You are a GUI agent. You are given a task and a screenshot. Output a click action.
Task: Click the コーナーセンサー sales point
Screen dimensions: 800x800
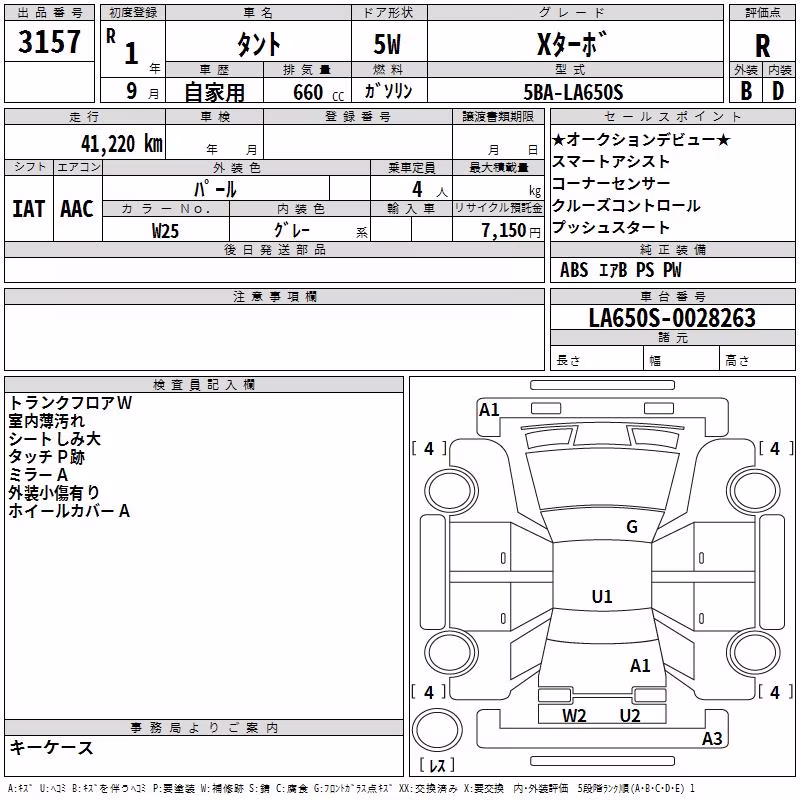click(611, 183)
